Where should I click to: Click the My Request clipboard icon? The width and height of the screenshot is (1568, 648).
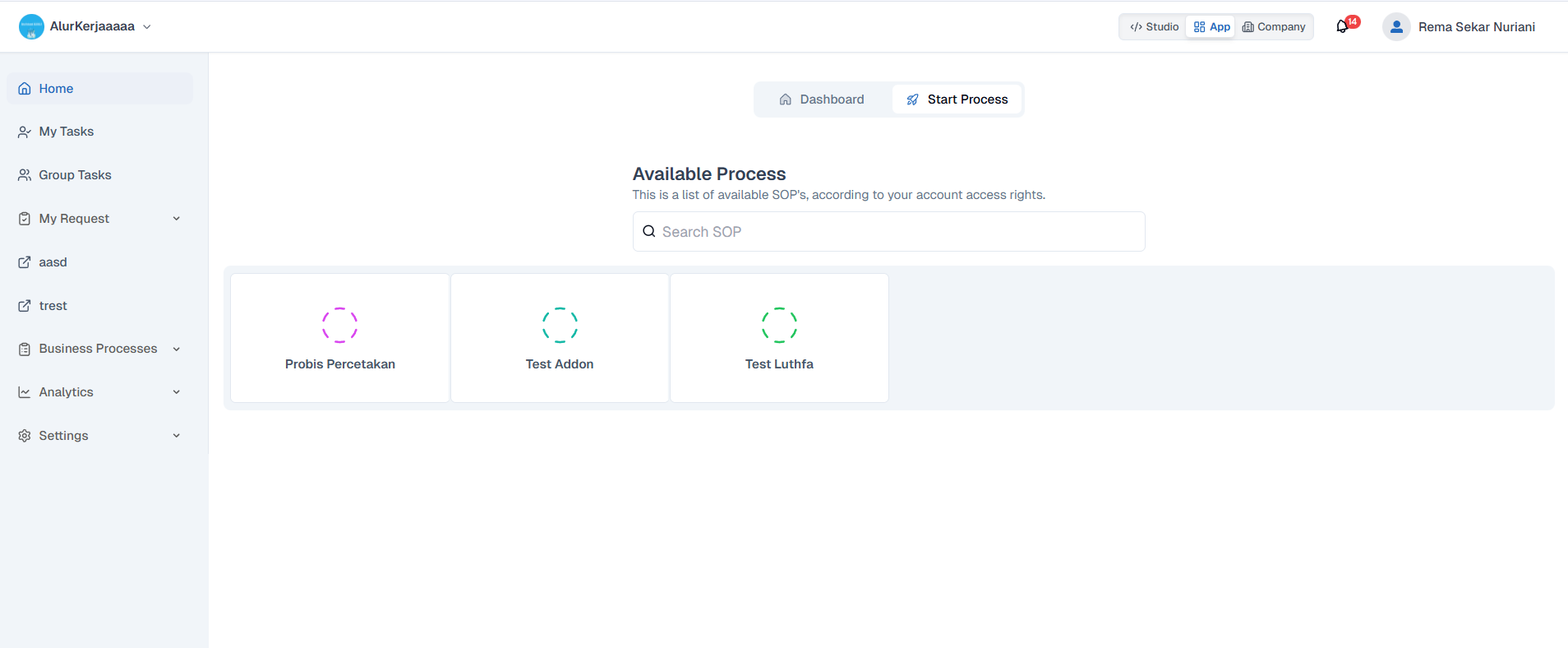pyautogui.click(x=25, y=219)
